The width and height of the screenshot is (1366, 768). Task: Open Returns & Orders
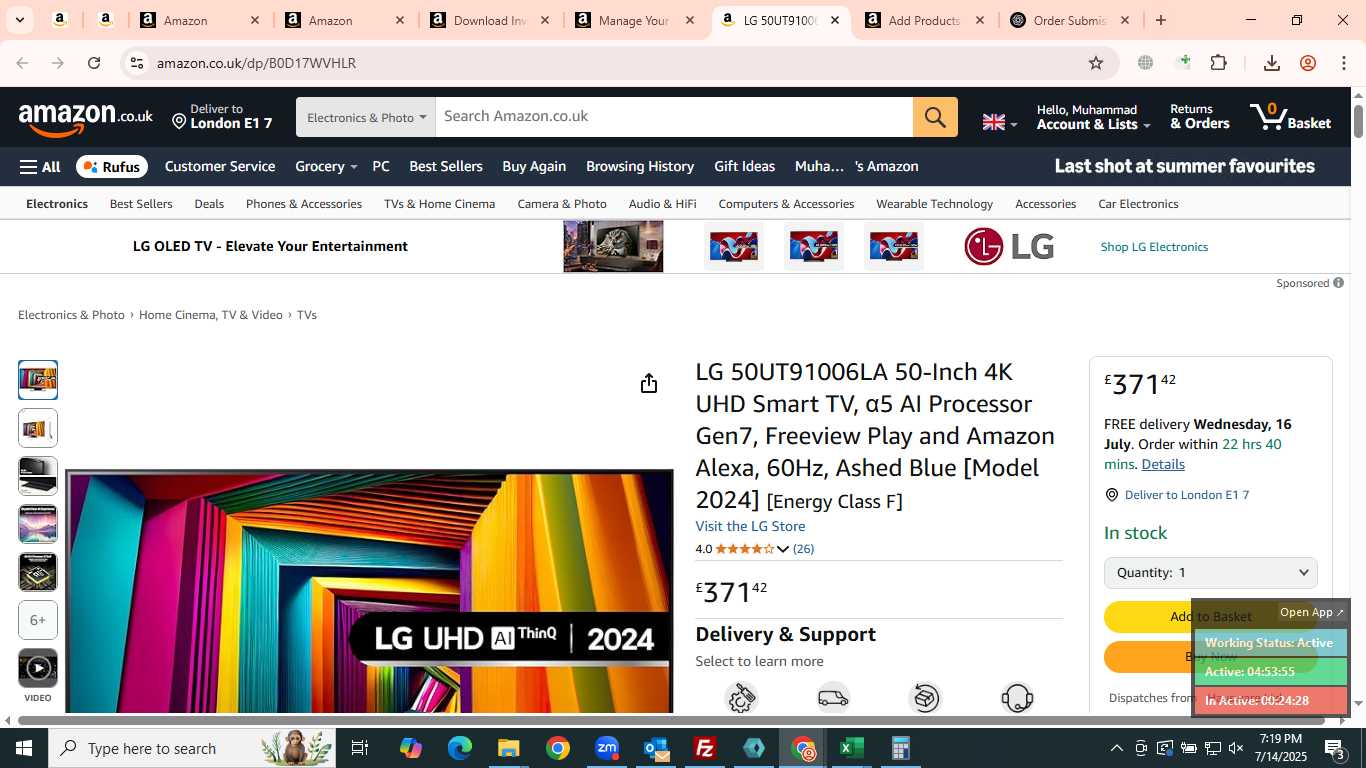coord(1199,117)
